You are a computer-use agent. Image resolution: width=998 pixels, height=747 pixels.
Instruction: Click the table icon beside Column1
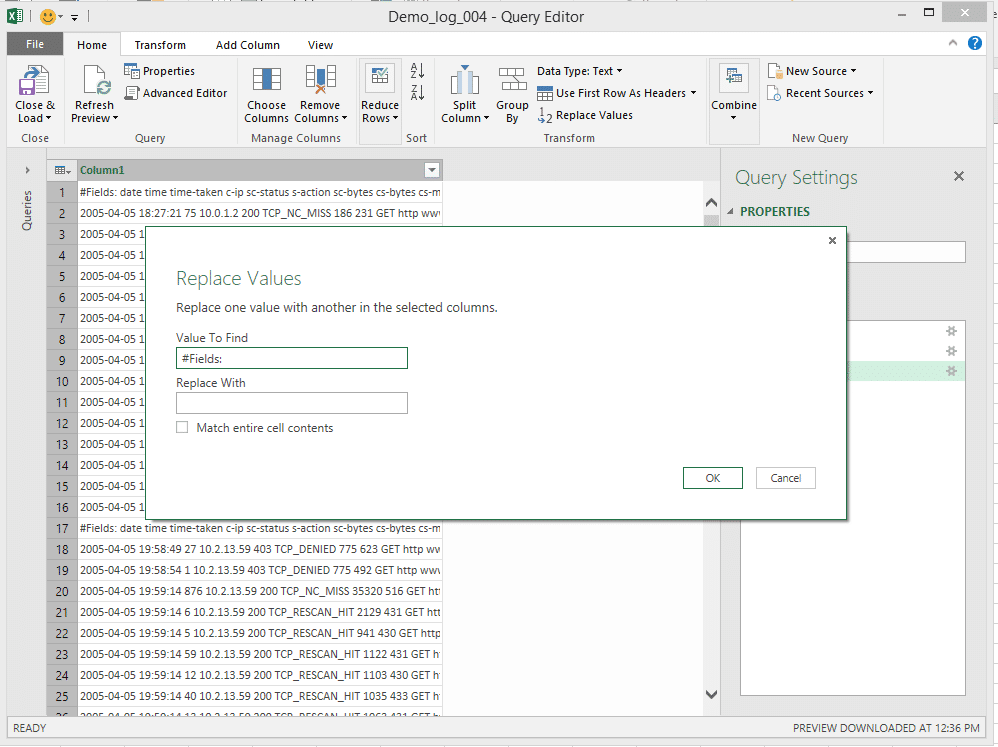(x=62, y=170)
